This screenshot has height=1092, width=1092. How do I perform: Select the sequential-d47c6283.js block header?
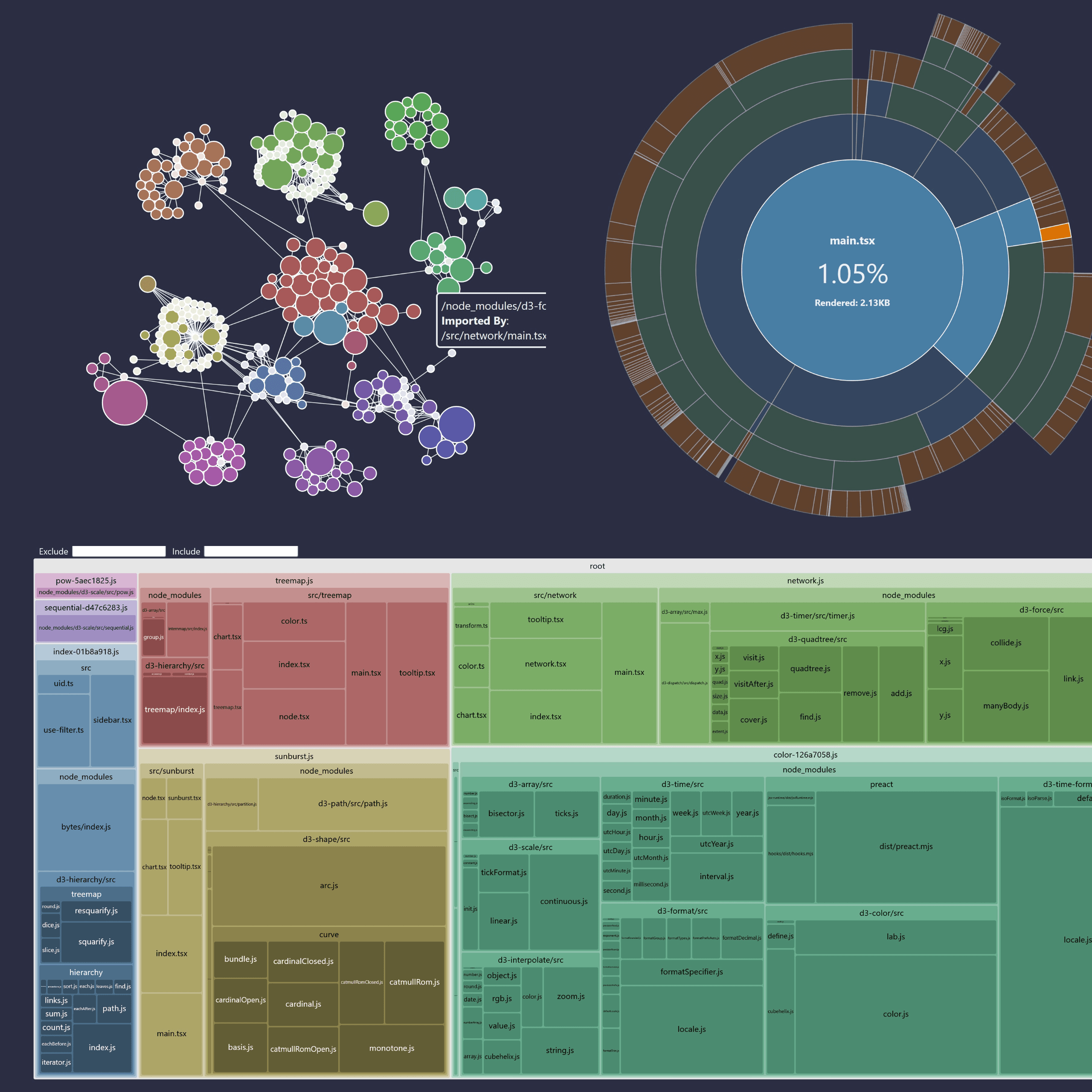[x=86, y=607]
